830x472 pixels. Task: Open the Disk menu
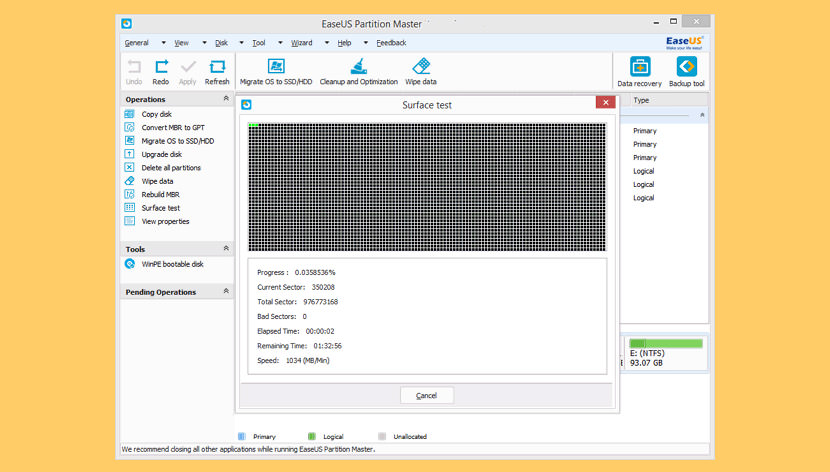(221, 43)
